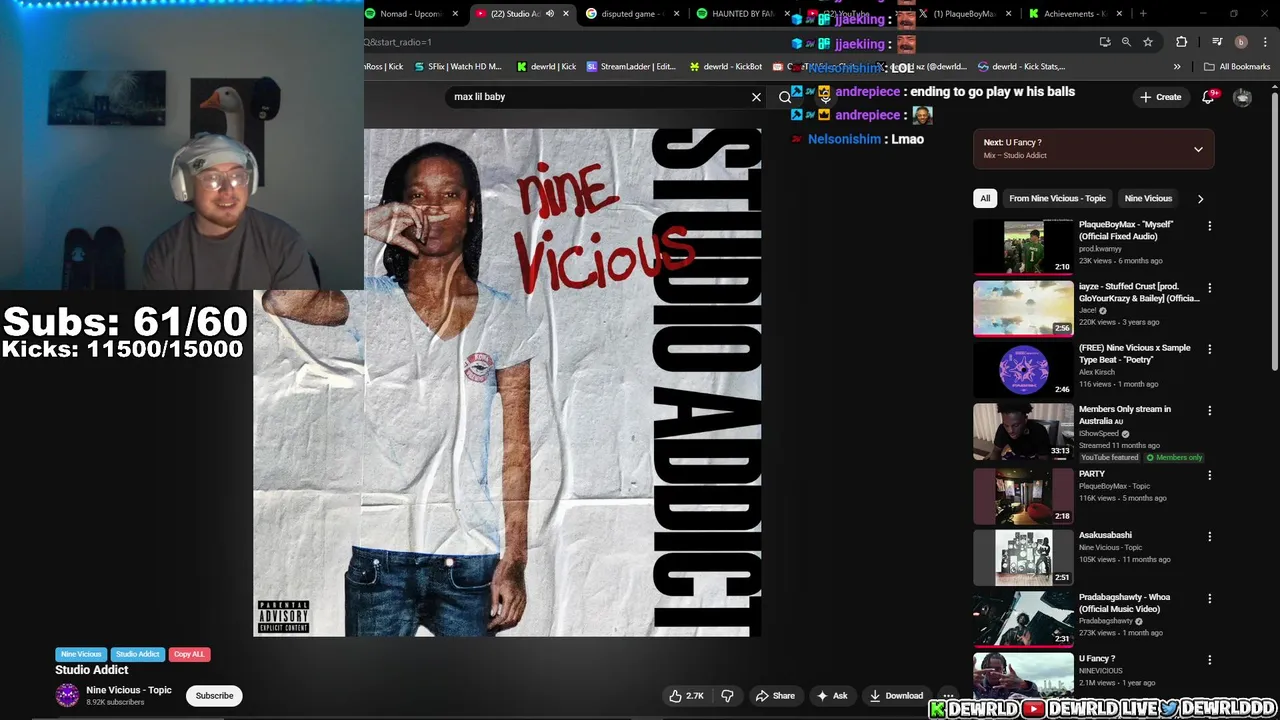The width and height of the screenshot is (1280, 720).
Task: Click the Studio Addict album cover video
Action: point(507,382)
